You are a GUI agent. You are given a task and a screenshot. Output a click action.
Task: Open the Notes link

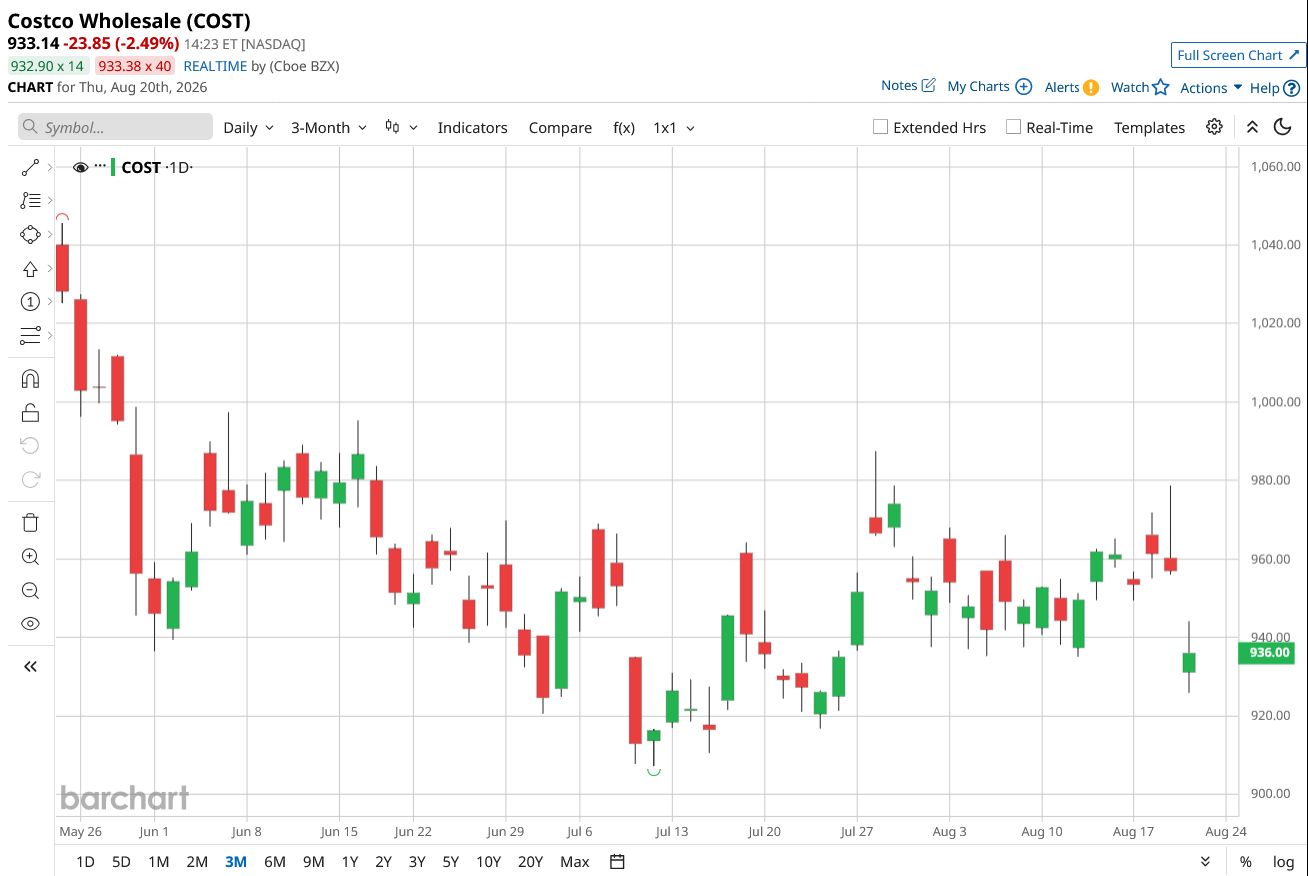[899, 86]
